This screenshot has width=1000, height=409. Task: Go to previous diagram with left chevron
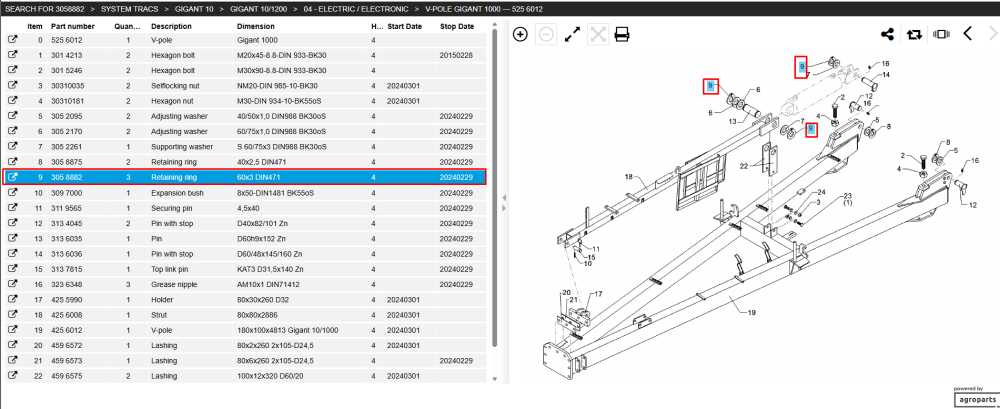click(x=967, y=34)
